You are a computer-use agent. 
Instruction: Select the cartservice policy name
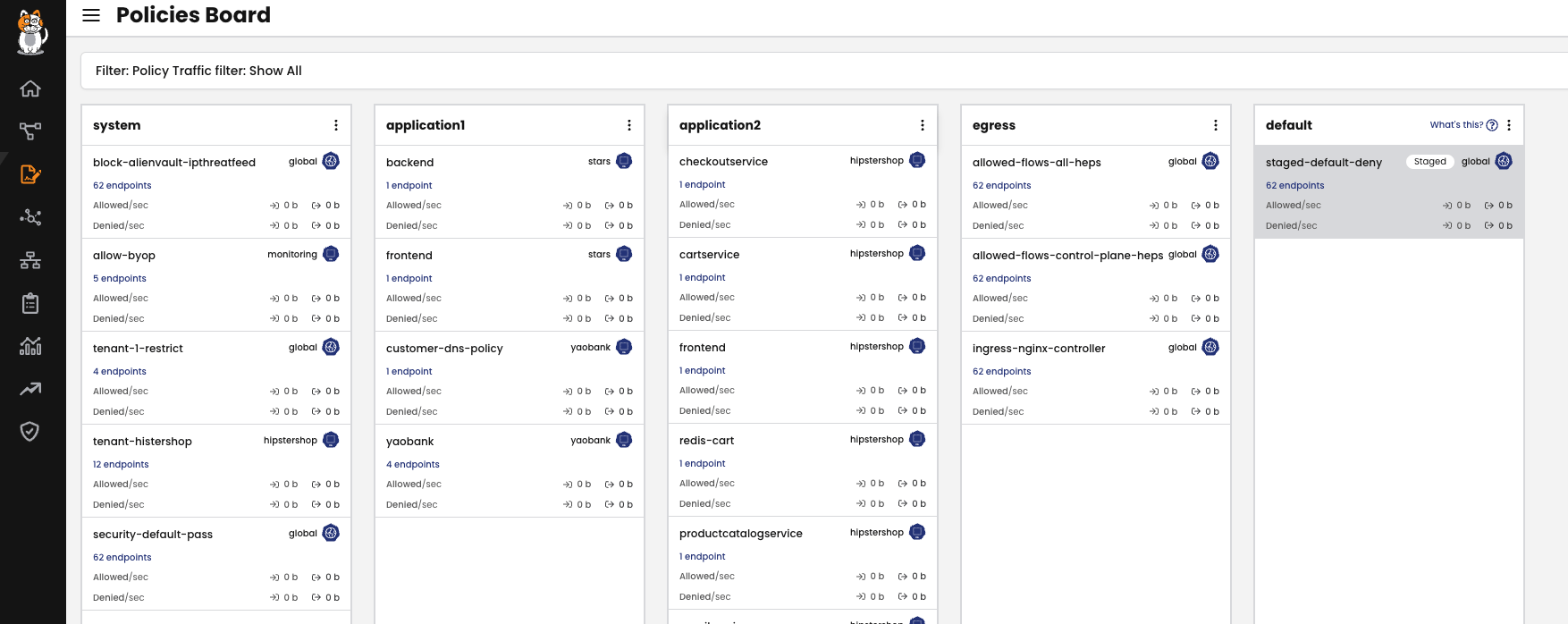710,255
